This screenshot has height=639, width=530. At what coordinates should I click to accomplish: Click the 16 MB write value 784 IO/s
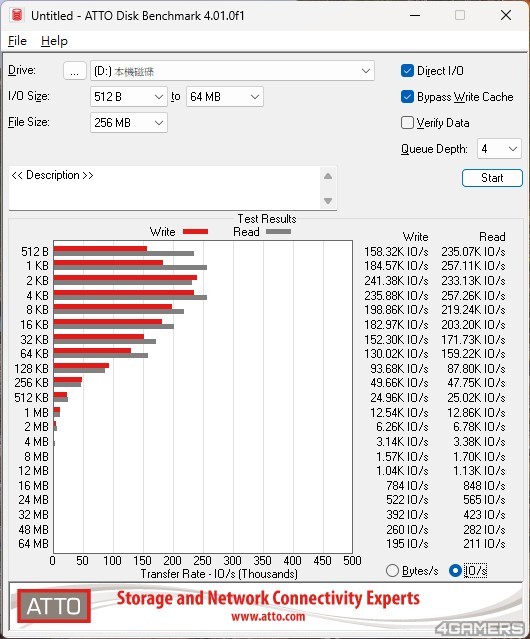click(407, 486)
